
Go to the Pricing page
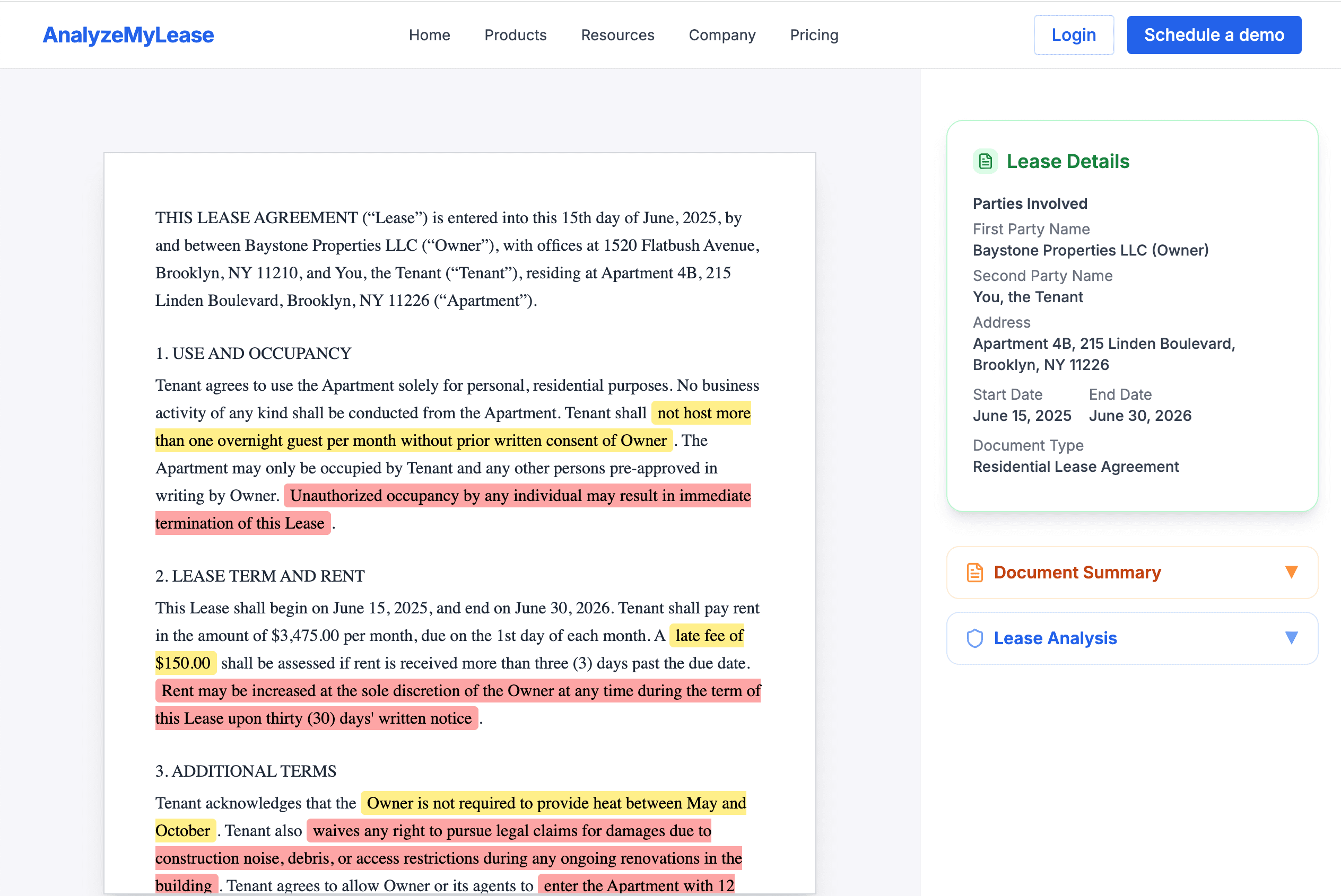814,35
